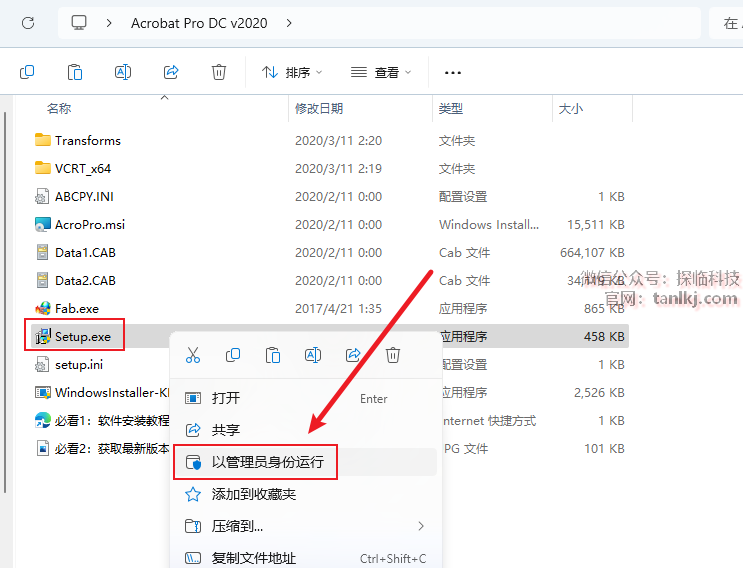The image size is (743, 568).
Task: Click the context menu Paste icon
Action: [273, 355]
